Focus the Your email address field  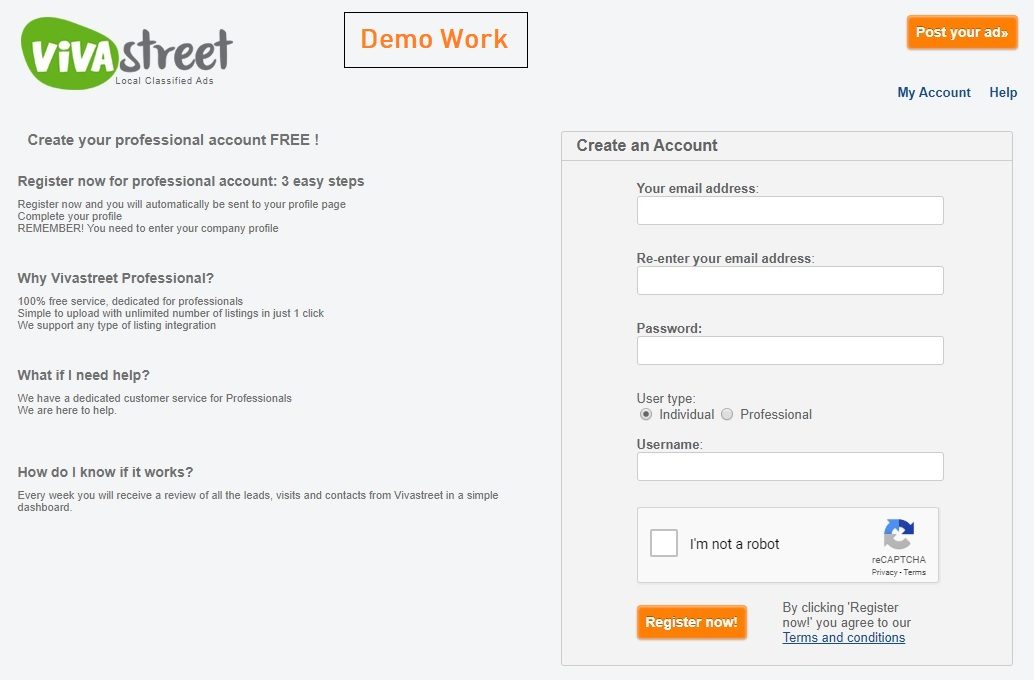pos(790,210)
